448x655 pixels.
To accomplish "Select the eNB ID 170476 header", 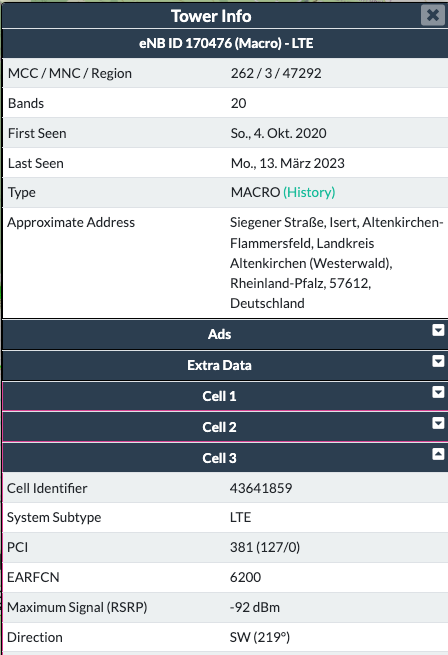I will (x=226, y=43).
